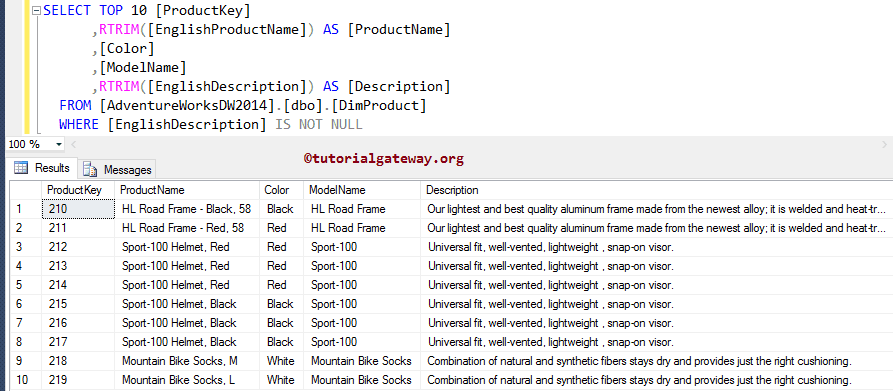Select row header 8 in results grid
This screenshot has height=391, width=893.
pos(26,342)
